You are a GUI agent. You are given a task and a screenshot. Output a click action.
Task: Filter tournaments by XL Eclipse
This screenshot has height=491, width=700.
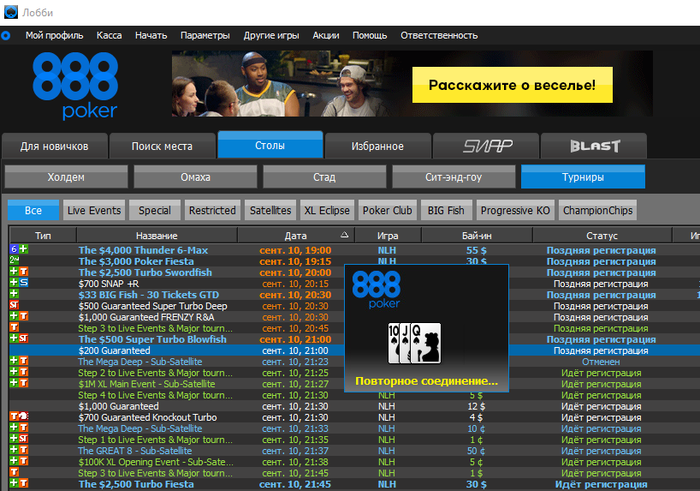click(327, 210)
